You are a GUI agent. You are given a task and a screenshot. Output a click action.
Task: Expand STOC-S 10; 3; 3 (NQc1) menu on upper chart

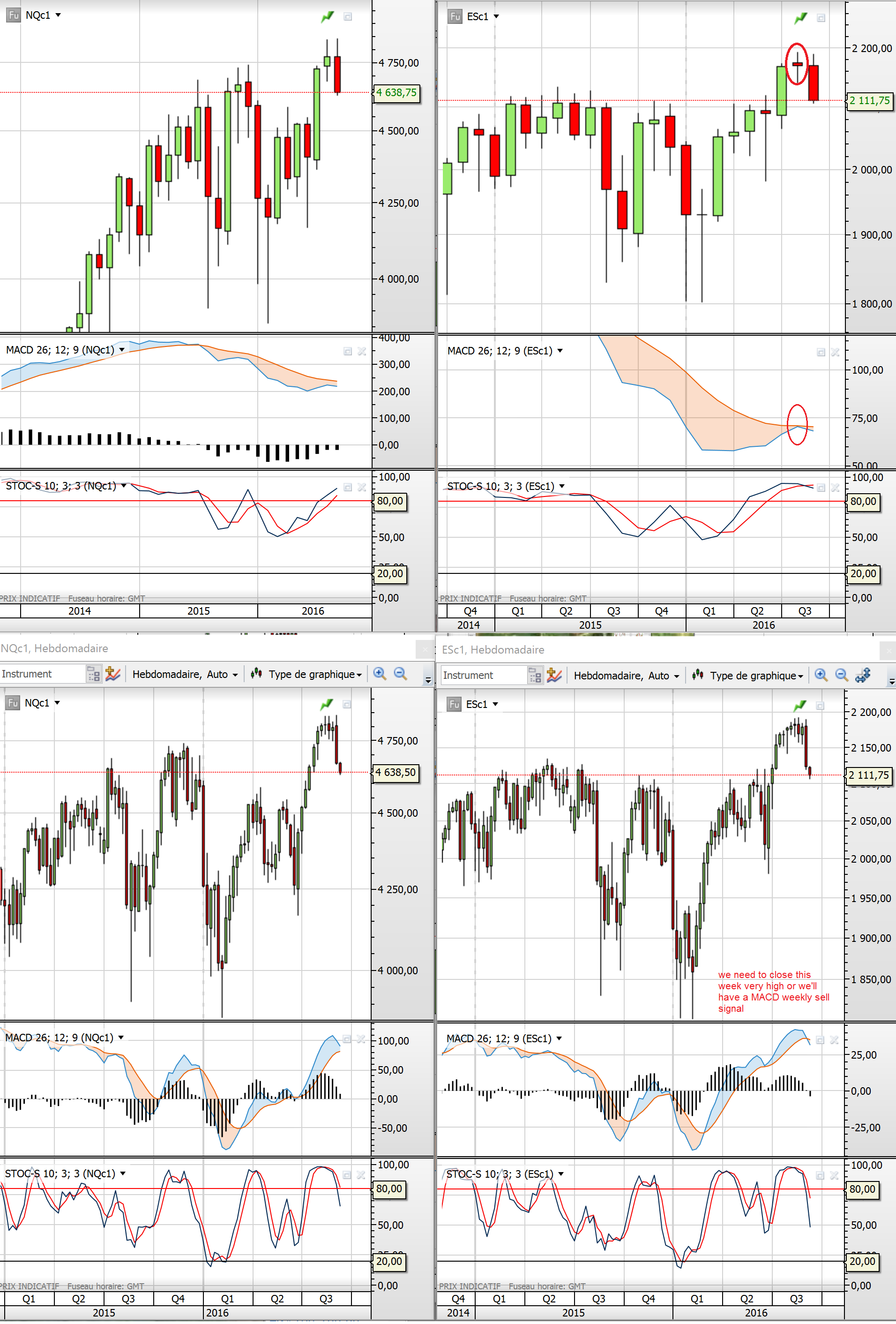[123, 486]
